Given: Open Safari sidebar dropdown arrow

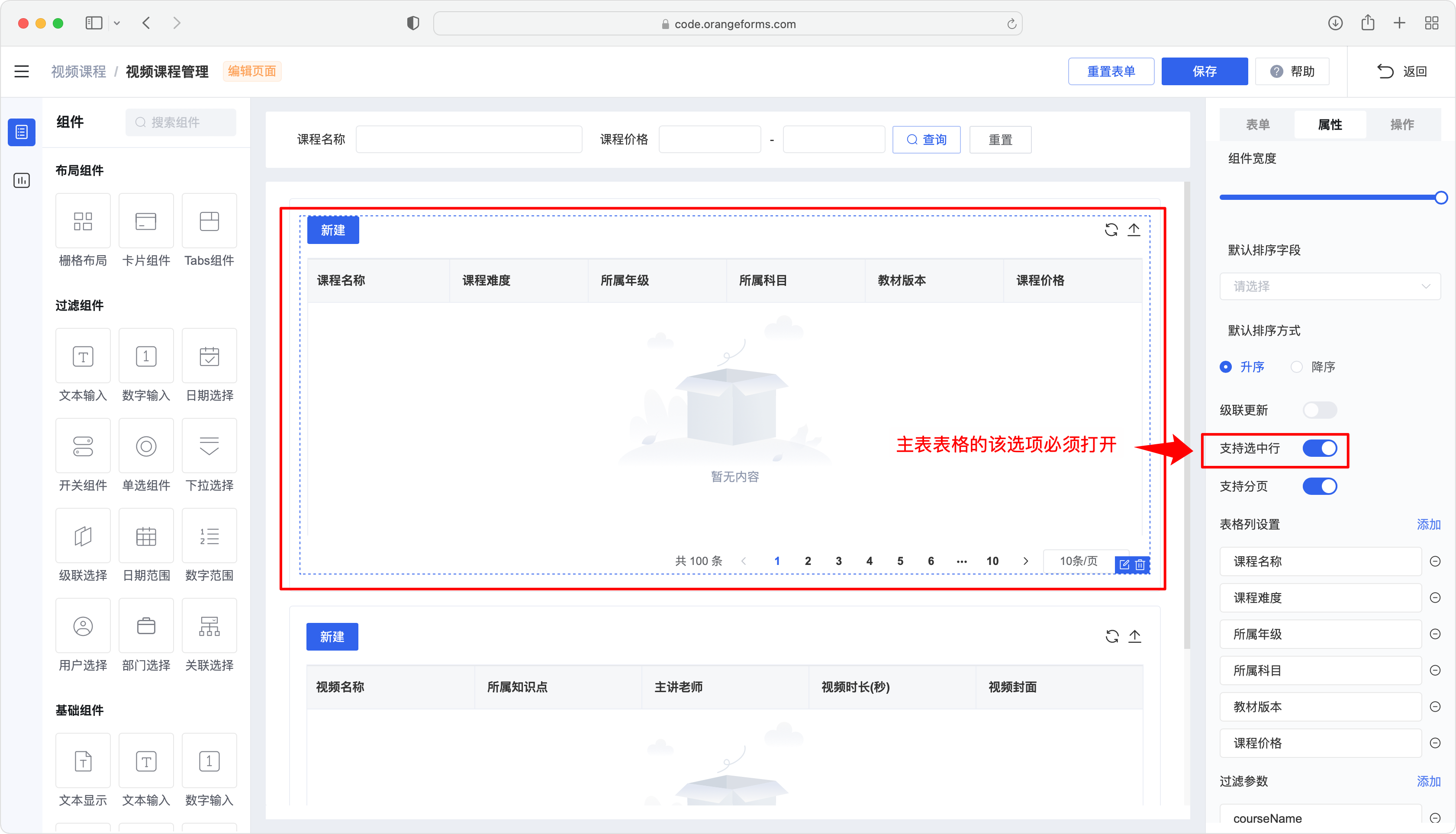Looking at the screenshot, I should click(117, 23).
